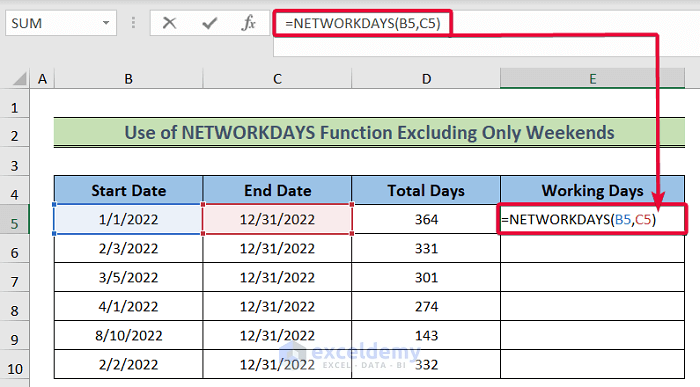
Task: Click the Select All corner triangle
Action: [20, 79]
